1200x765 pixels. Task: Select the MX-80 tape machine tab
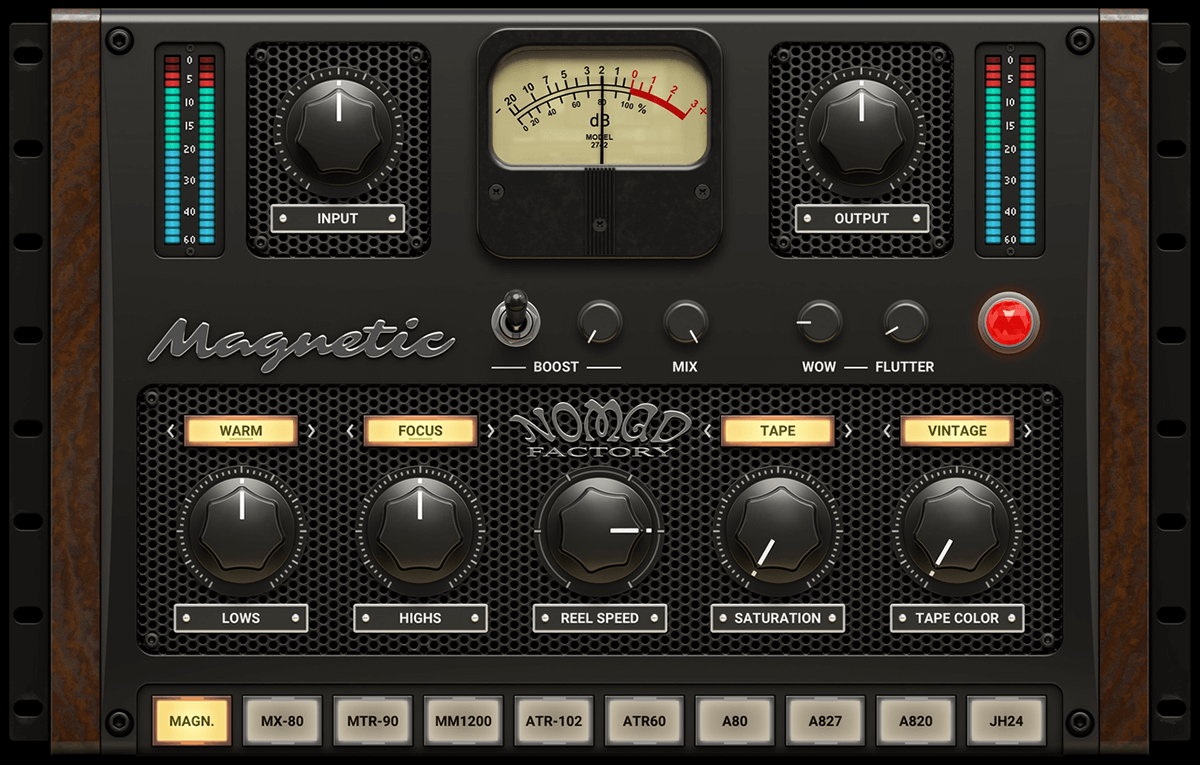tap(283, 720)
